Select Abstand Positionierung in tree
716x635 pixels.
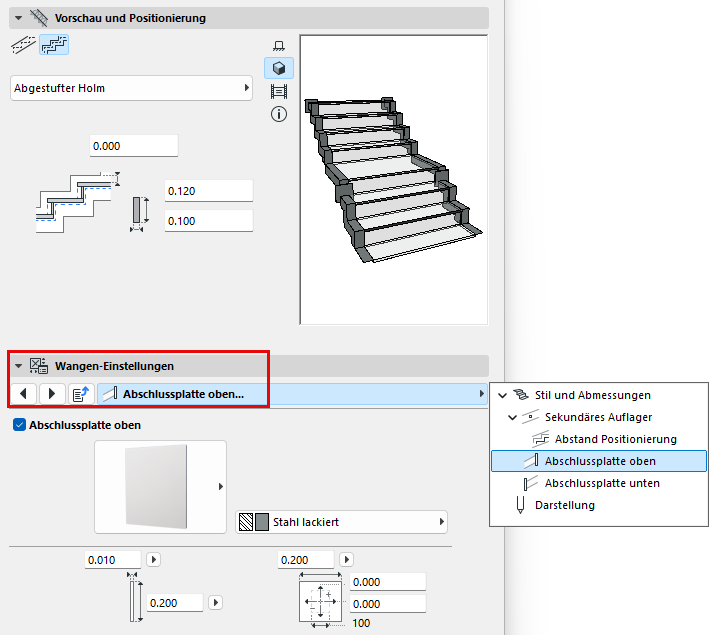point(616,439)
